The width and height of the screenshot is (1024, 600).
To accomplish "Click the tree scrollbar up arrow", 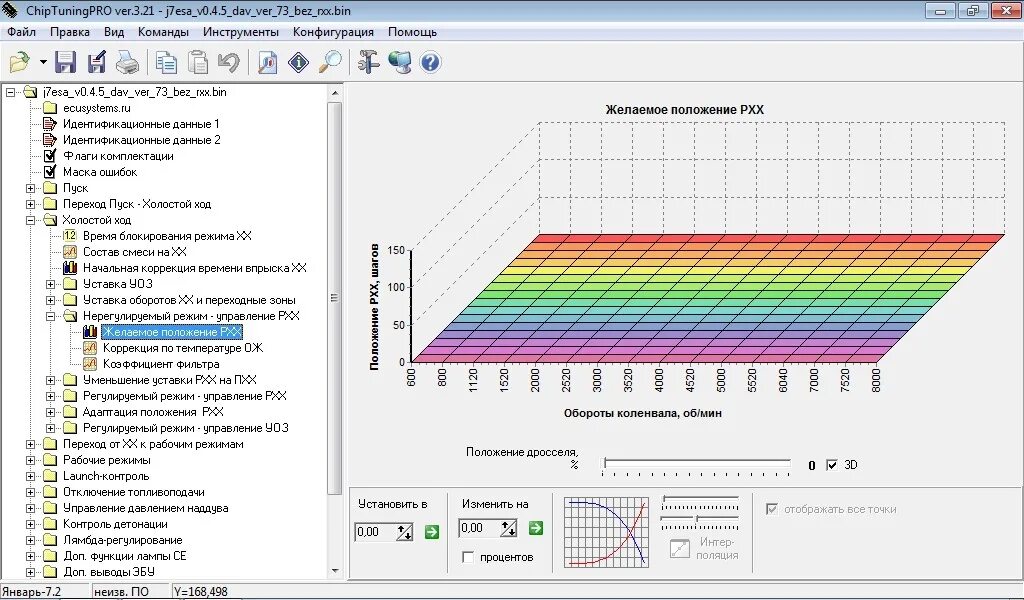I will point(334,93).
